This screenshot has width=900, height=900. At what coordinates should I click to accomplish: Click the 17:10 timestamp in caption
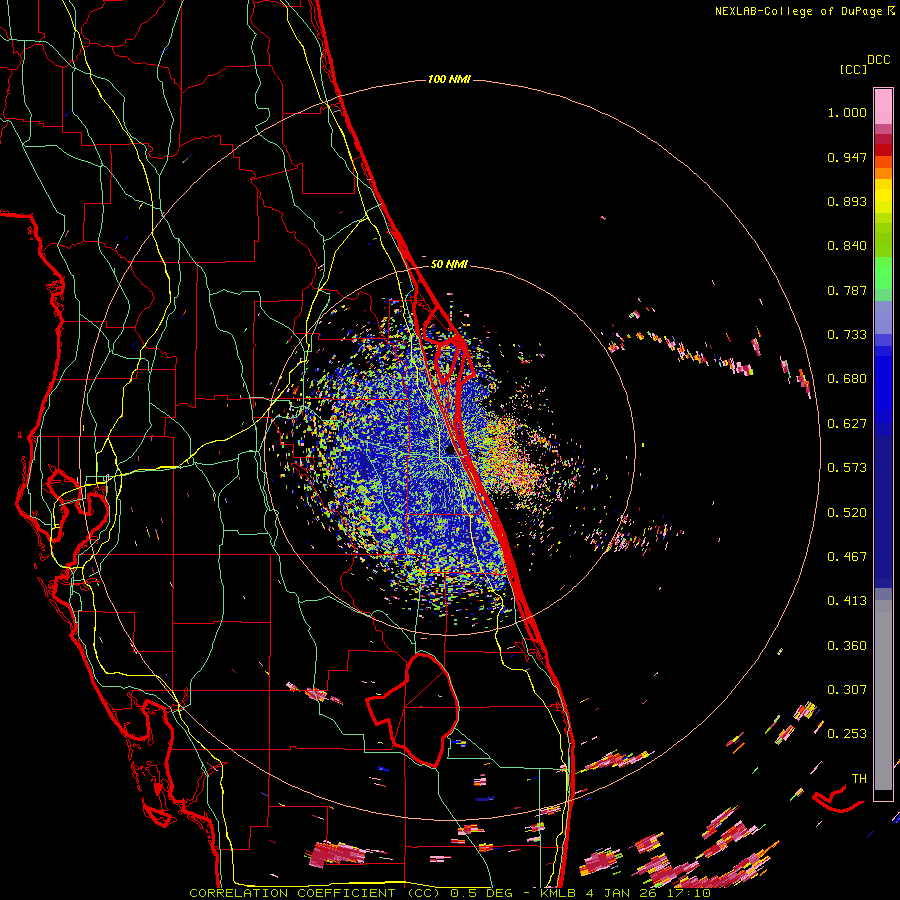(x=690, y=893)
